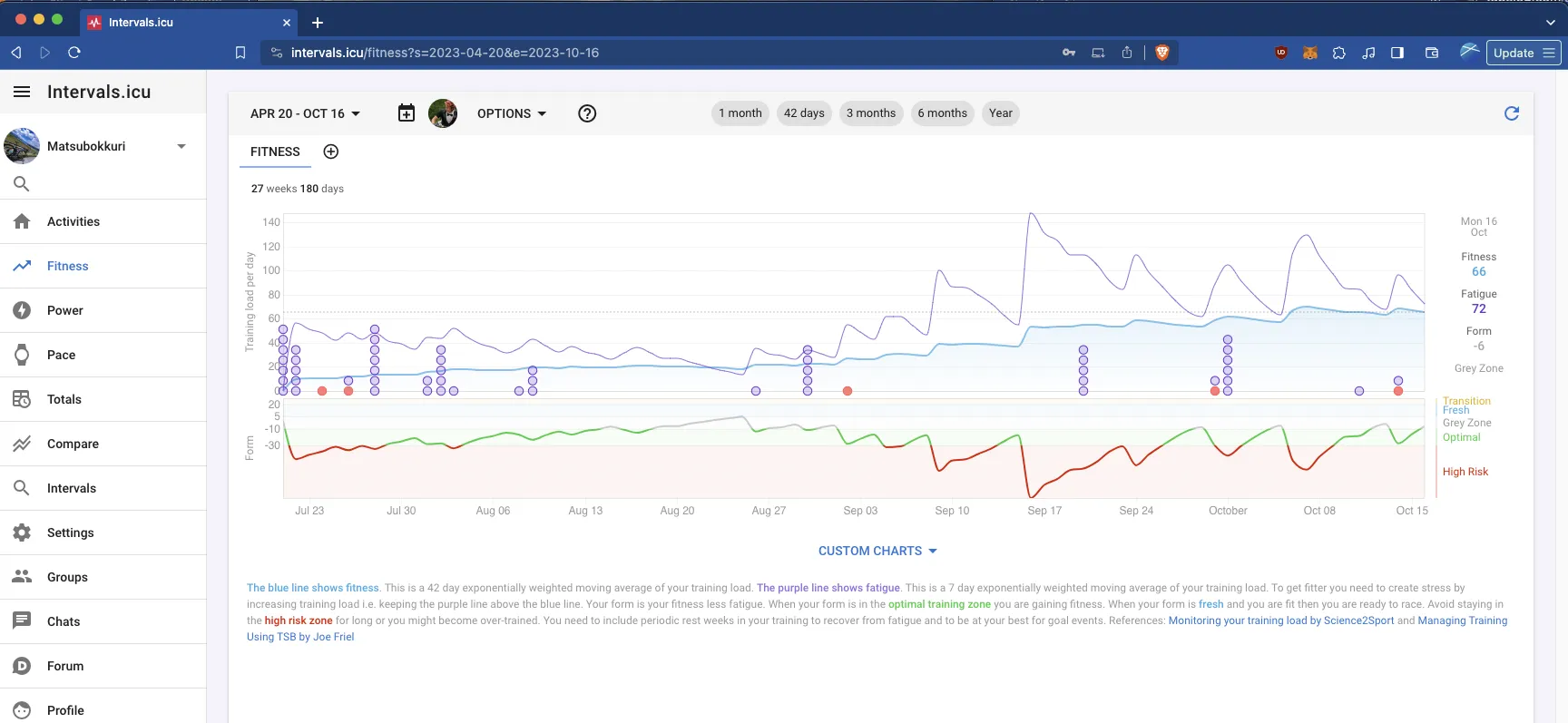Open Brave Shields icon in address bar

point(1161,53)
